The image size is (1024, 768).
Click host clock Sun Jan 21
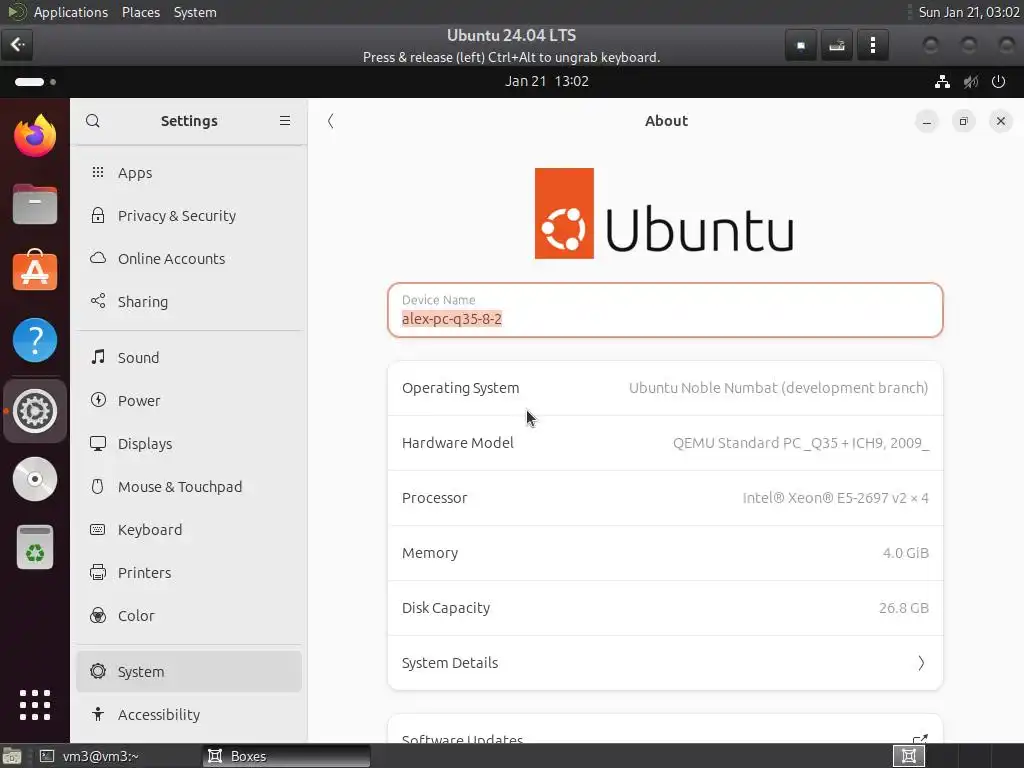(x=968, y=12)
